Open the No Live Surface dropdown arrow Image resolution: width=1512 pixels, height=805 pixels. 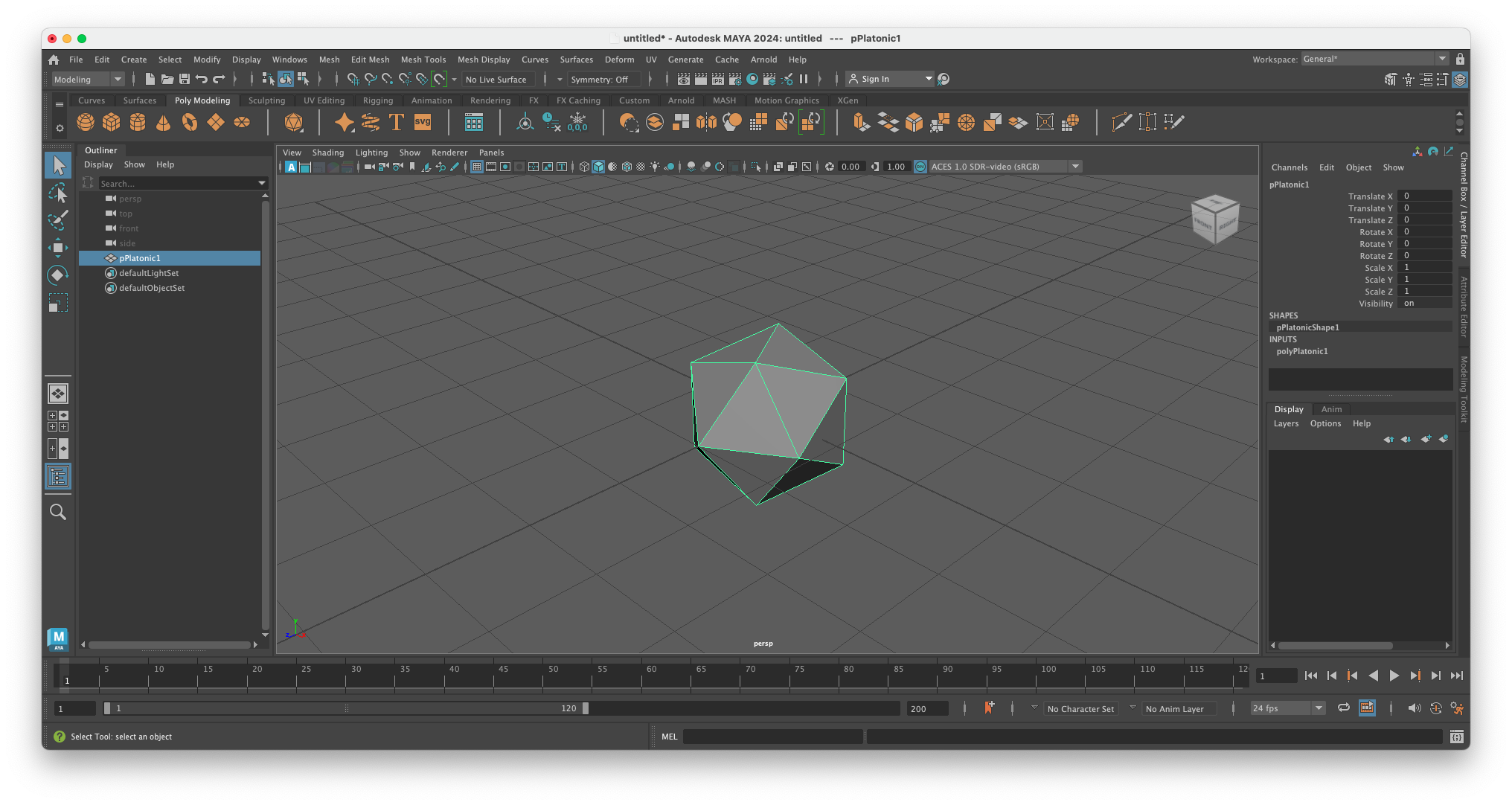click(x=454, y=79)
